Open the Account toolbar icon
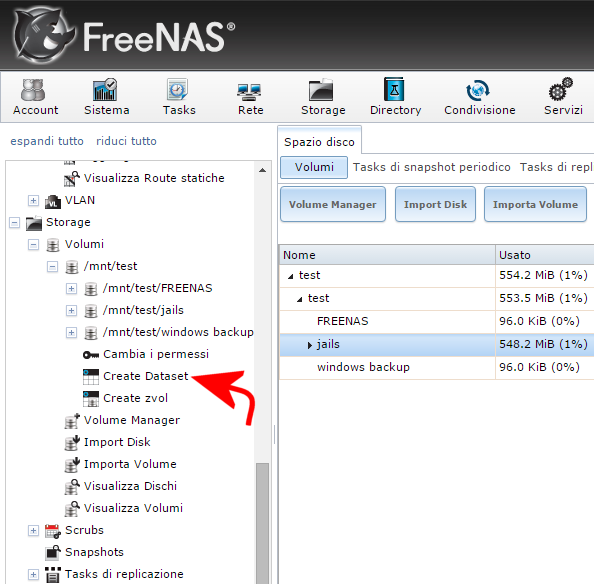This screenshot has width=594, height=584. tap(33, 90)
